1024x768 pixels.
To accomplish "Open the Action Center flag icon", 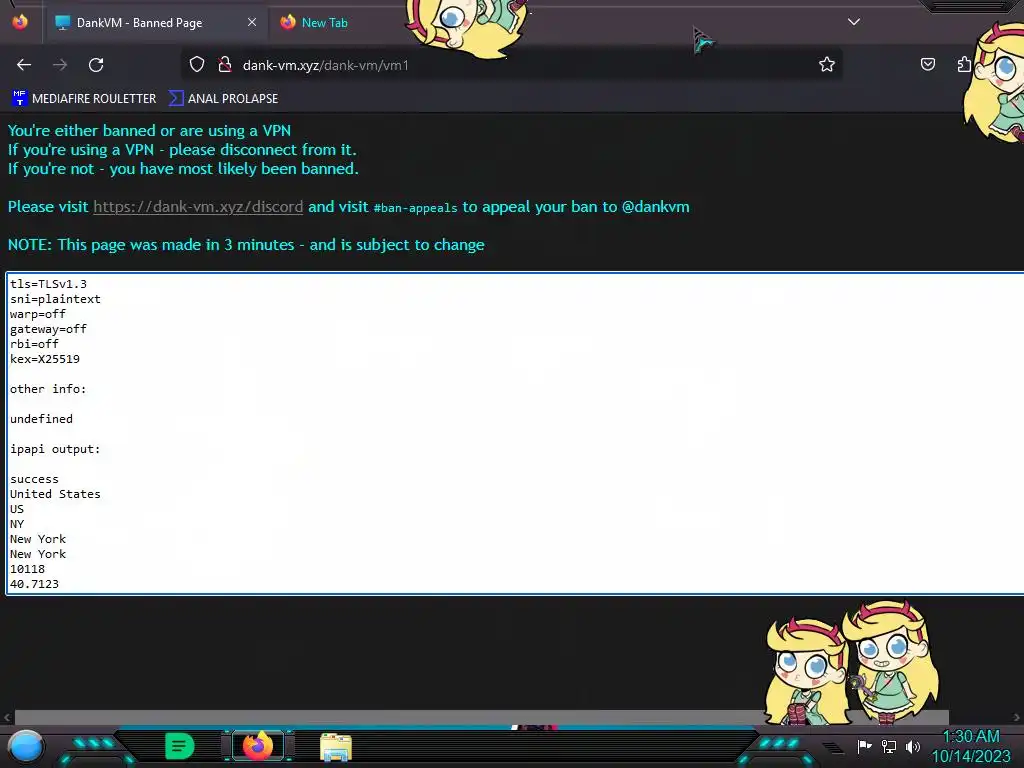I will click(x=865, y=746).
